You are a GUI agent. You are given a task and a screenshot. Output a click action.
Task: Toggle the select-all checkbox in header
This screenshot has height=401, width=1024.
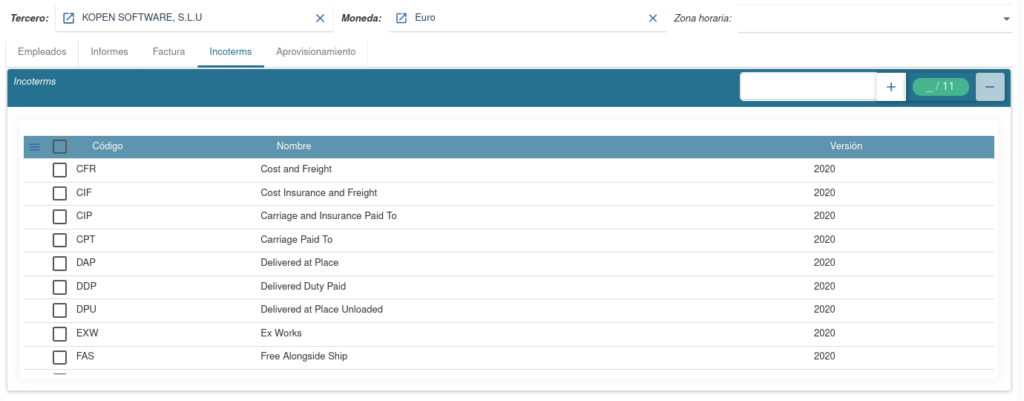pyautogui.click(x=60, y=147)
